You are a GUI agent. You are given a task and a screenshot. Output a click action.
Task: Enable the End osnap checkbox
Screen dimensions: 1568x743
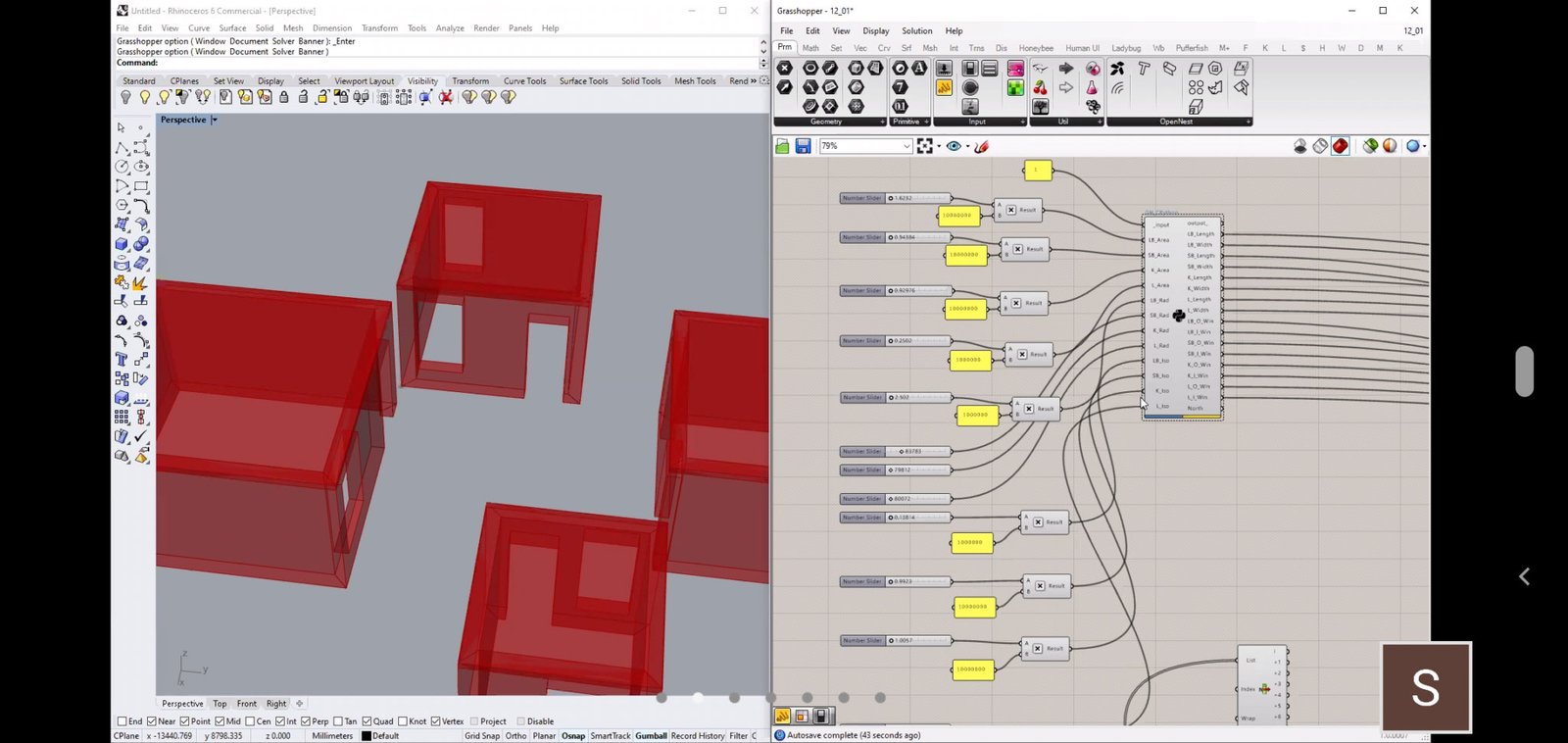122,721
